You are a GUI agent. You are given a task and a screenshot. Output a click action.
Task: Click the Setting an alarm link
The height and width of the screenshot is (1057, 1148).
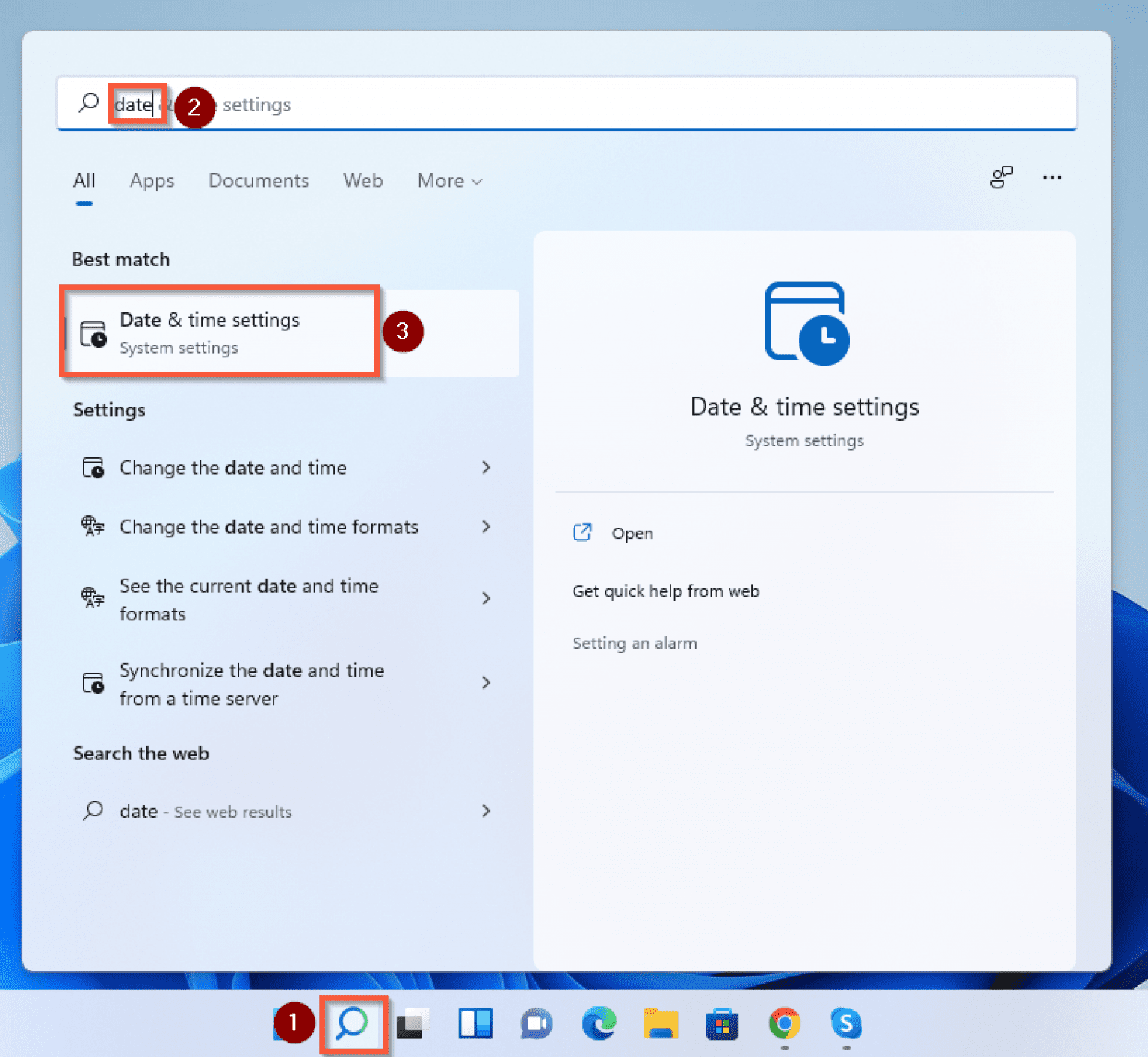(x=635, y=643)
